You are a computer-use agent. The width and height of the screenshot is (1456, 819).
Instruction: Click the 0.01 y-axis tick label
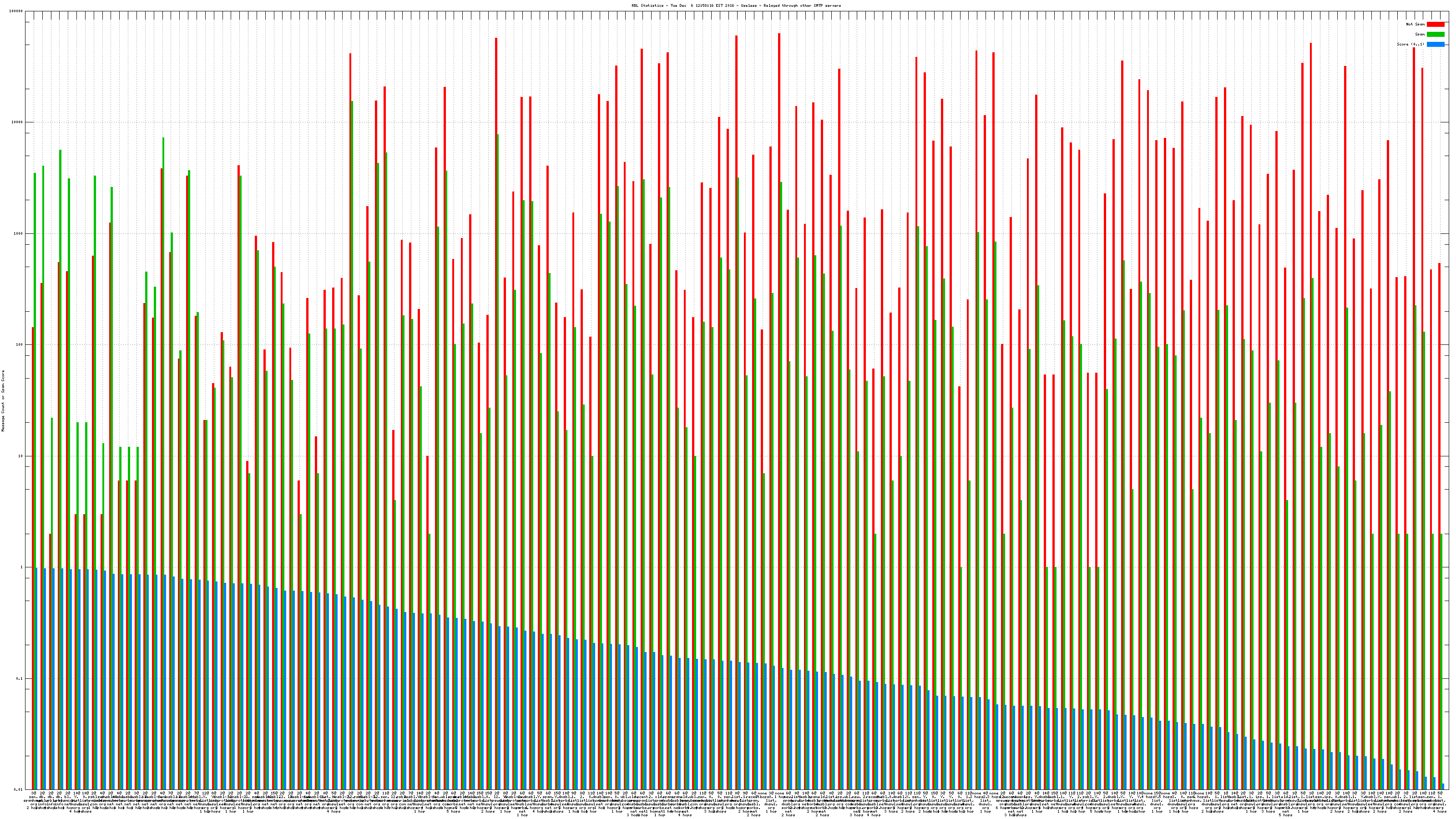point(19,789)
